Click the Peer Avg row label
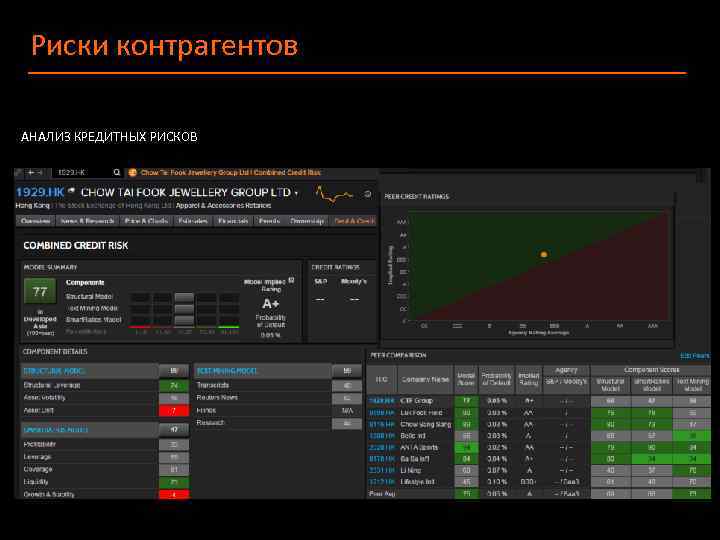This screenshot has height=540, width=720. [382, 494]
